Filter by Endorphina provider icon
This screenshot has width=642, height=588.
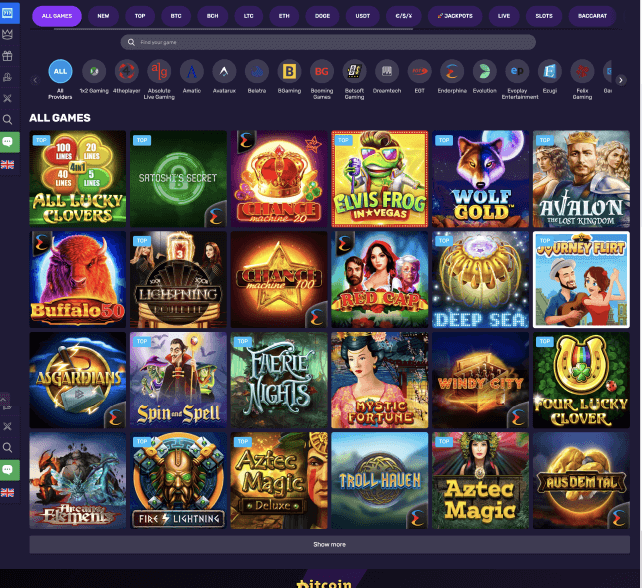(x=452, y=72)
